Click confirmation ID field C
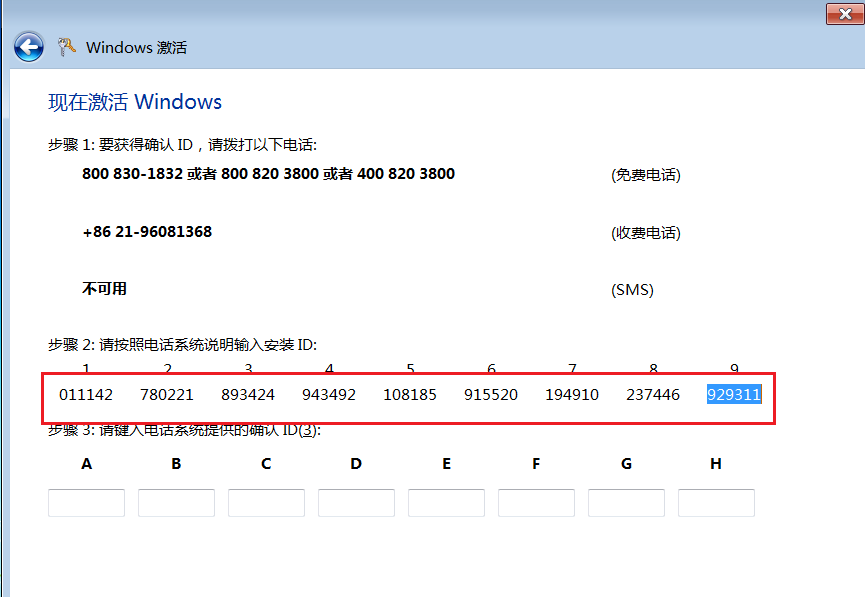 [x=266, y=503]
